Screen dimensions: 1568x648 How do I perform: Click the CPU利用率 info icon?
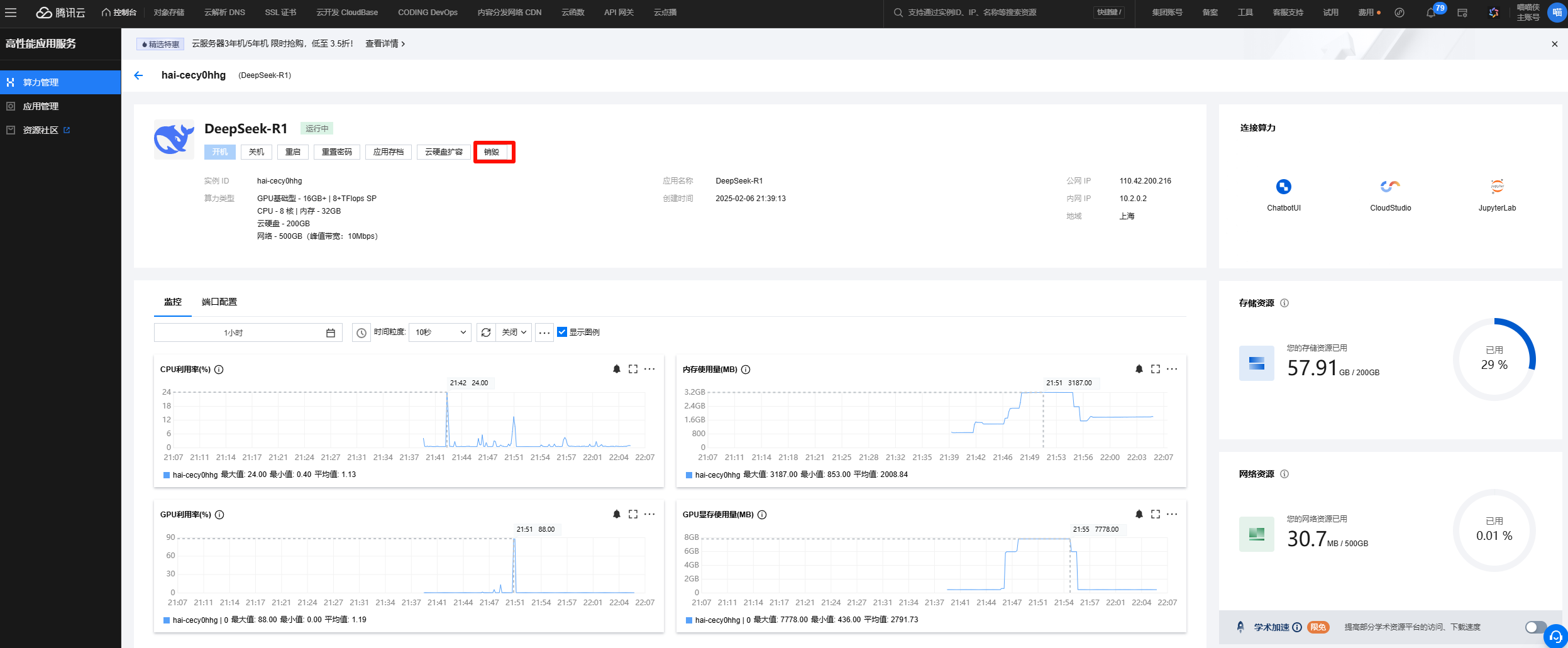[219, 370]
